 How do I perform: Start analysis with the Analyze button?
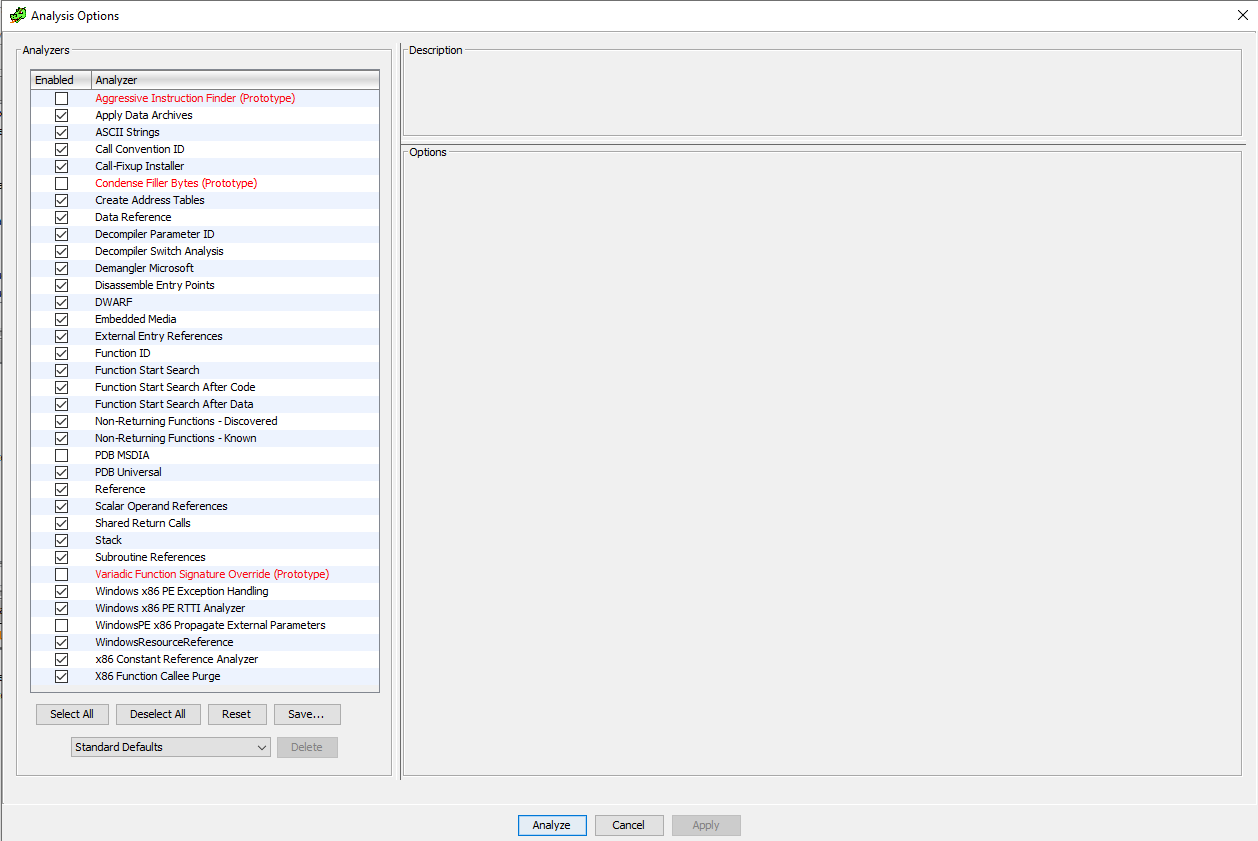[552, 825]
